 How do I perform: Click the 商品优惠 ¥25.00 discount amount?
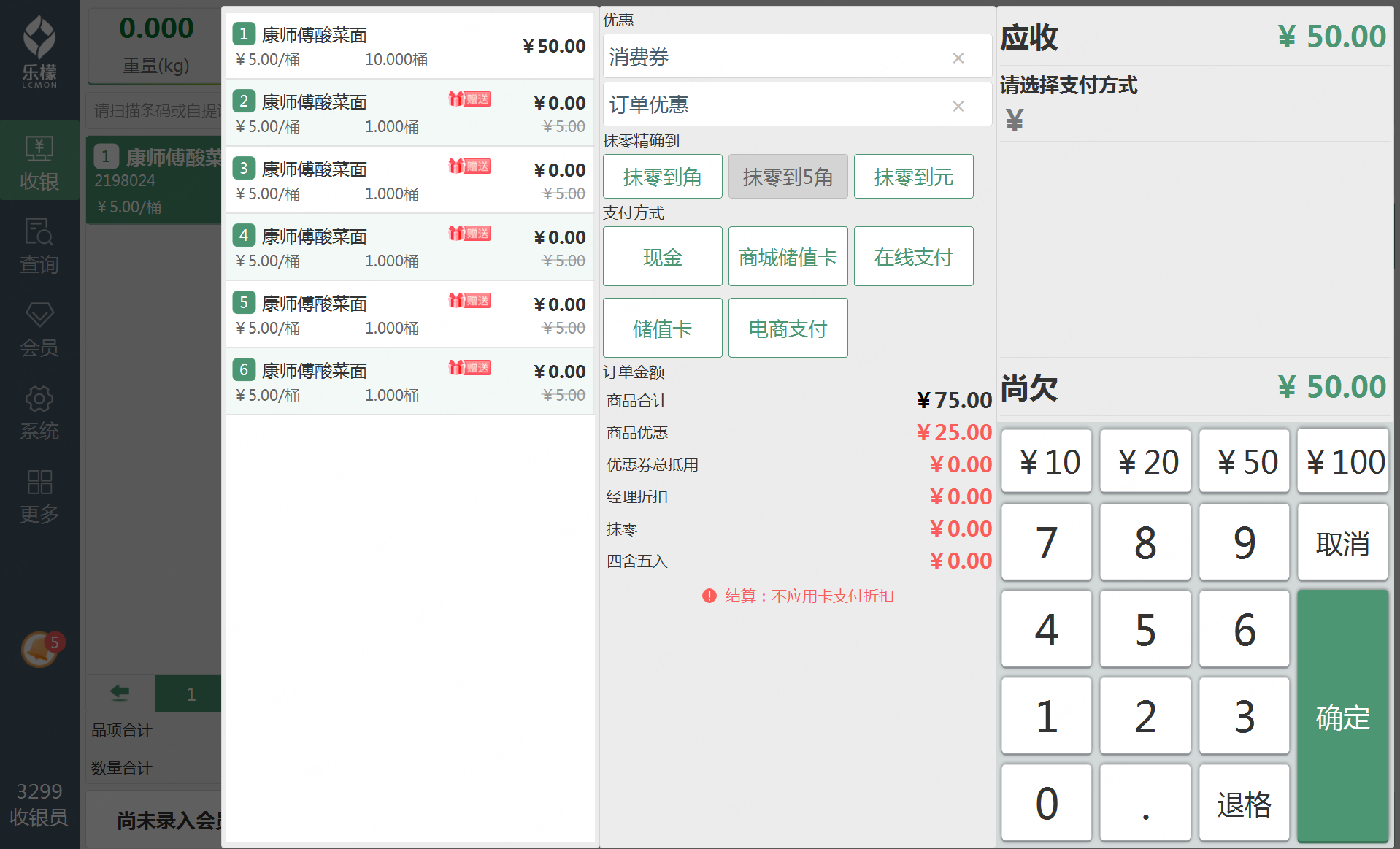coord(954,432)
